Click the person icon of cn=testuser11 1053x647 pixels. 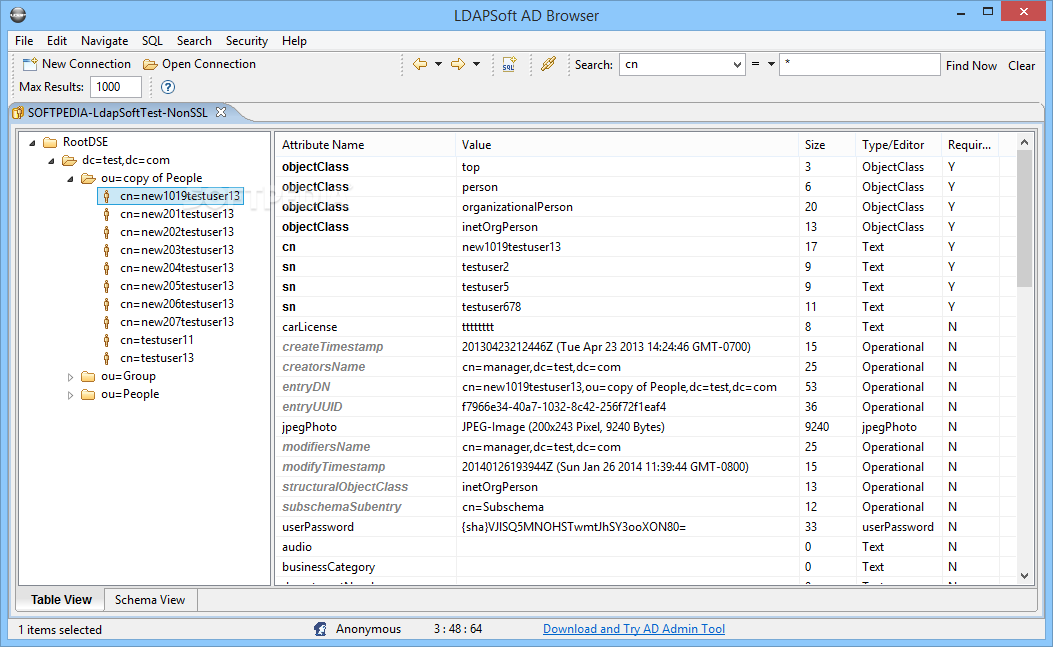point(106,341)
